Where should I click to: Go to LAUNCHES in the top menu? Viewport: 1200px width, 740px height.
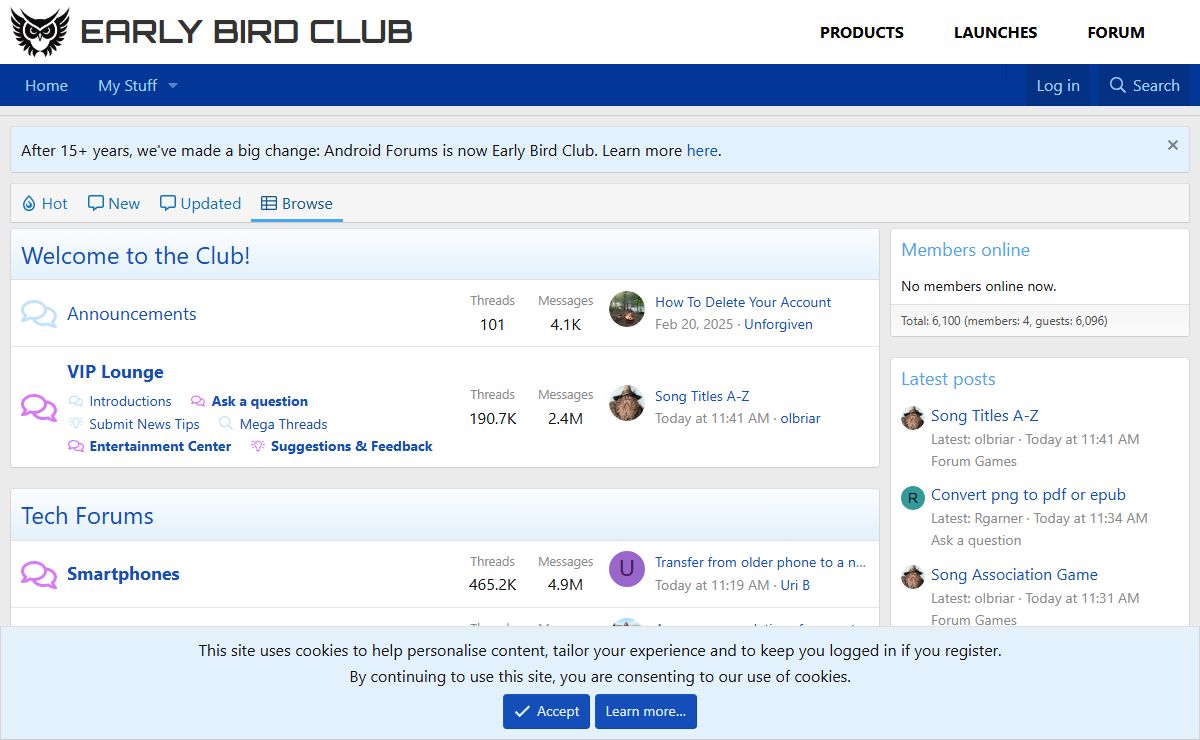(x=995, y=32)
